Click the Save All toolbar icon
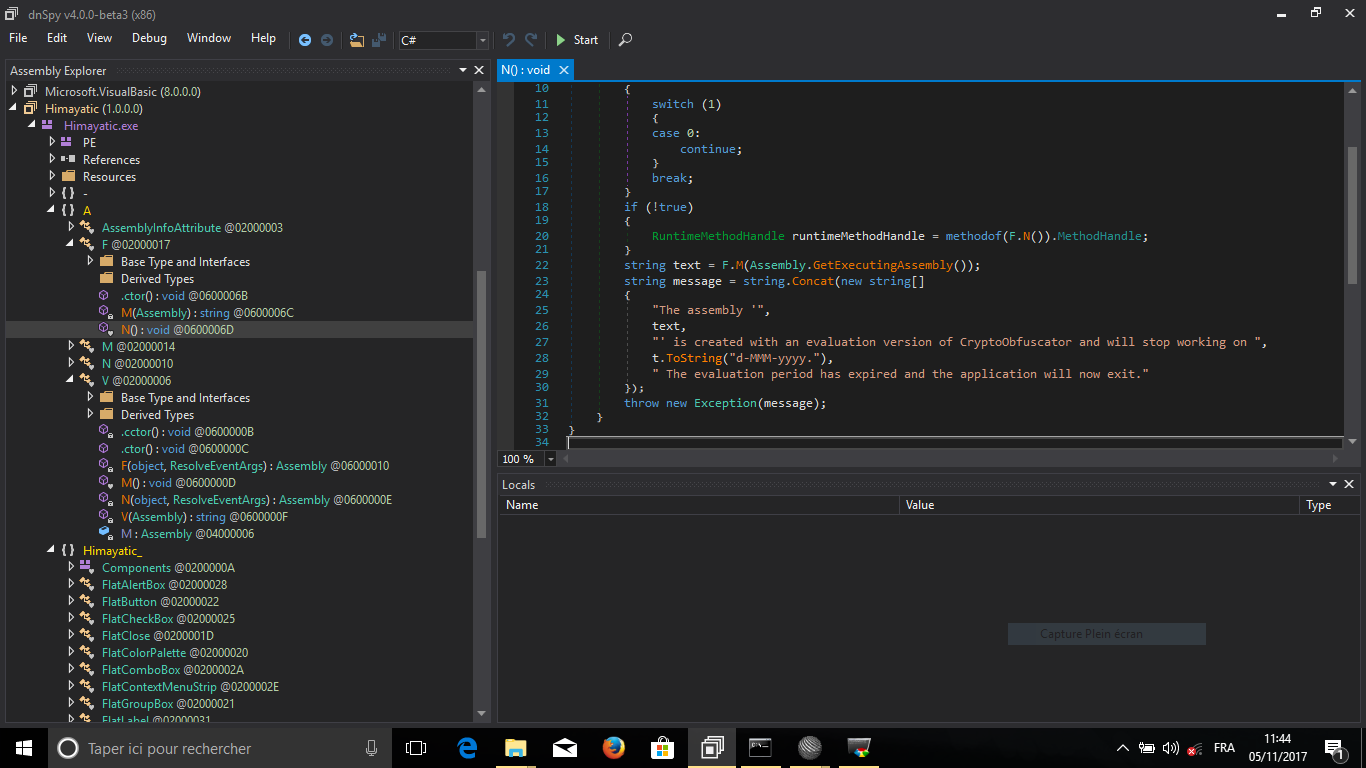The image size is (1366, 768). 379,40
